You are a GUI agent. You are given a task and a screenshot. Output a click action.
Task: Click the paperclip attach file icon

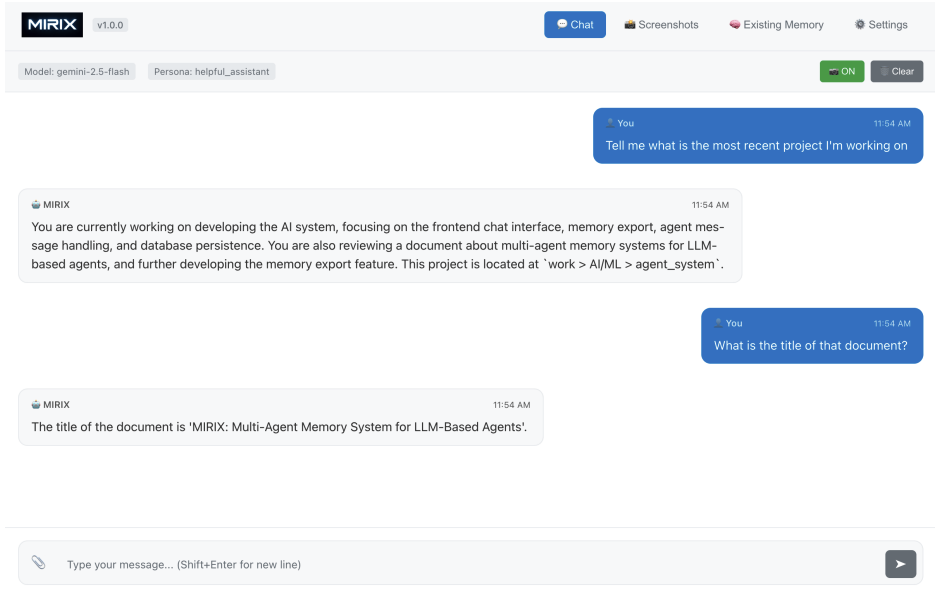[38, 563]
